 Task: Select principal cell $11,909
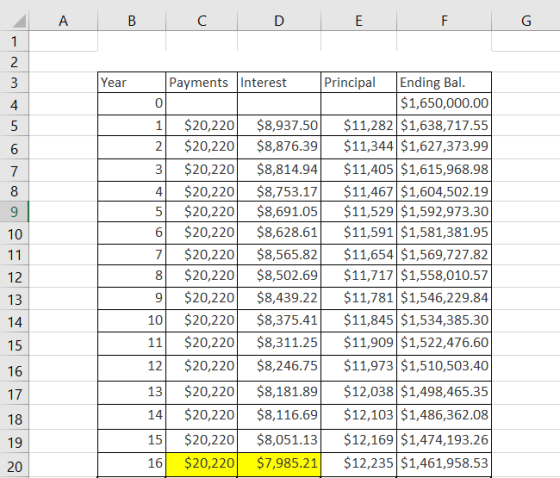point(359,343)
